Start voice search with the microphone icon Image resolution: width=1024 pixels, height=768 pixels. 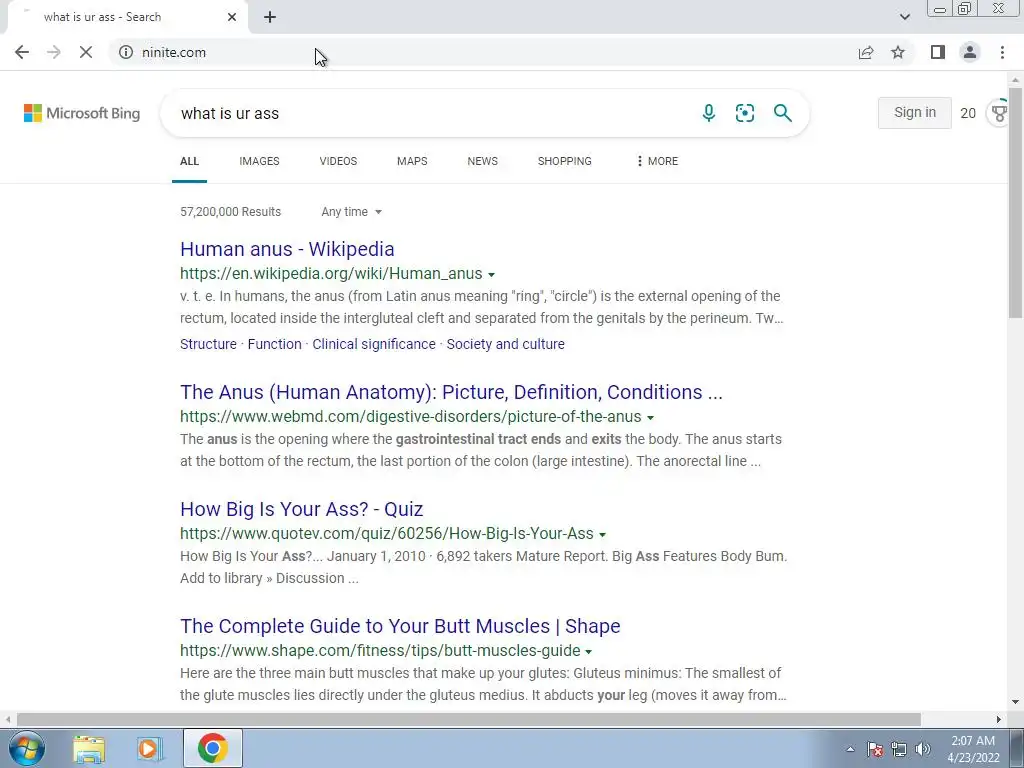pos(709,113)
